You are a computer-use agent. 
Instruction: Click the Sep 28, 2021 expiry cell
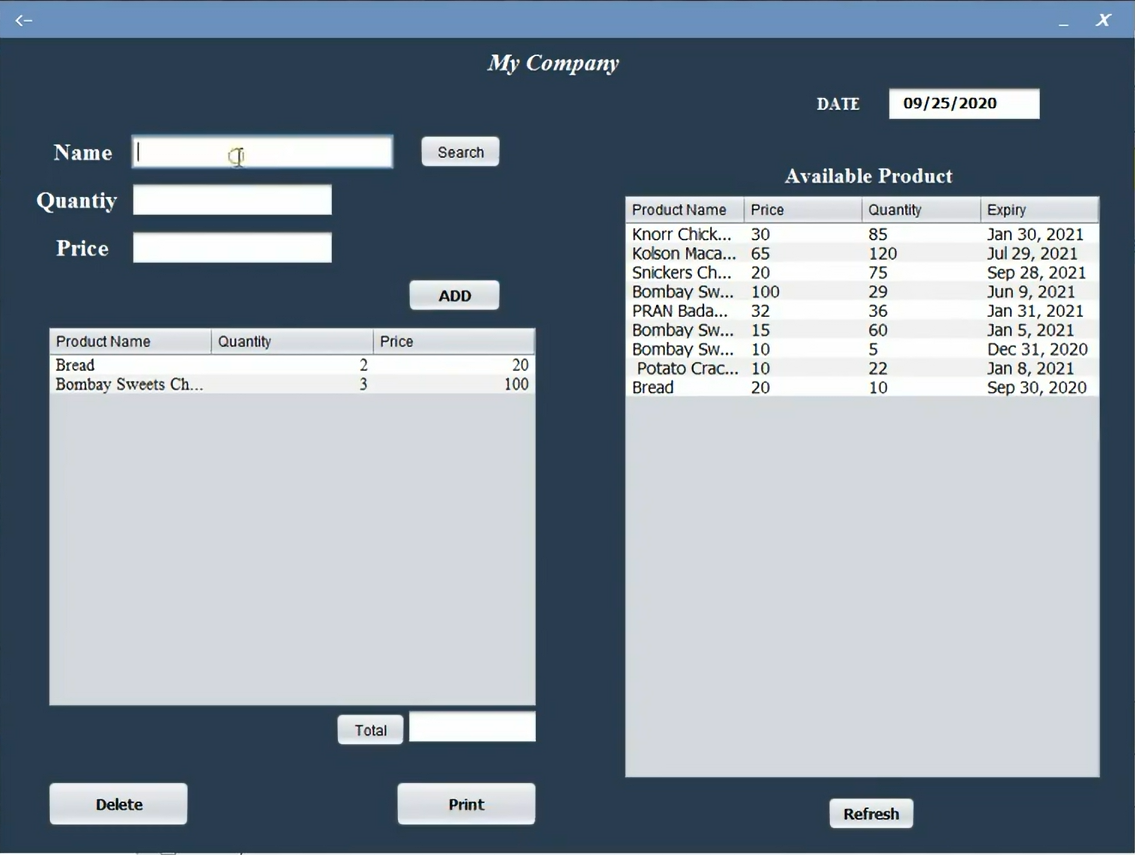(1039, 272)
